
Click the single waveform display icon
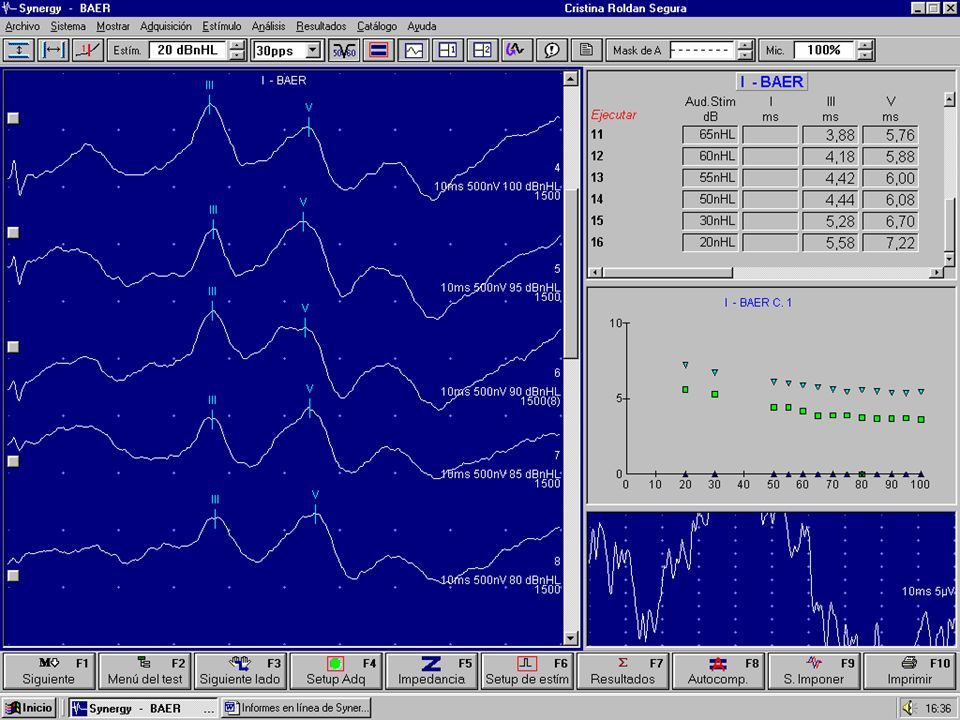(413, 50)
